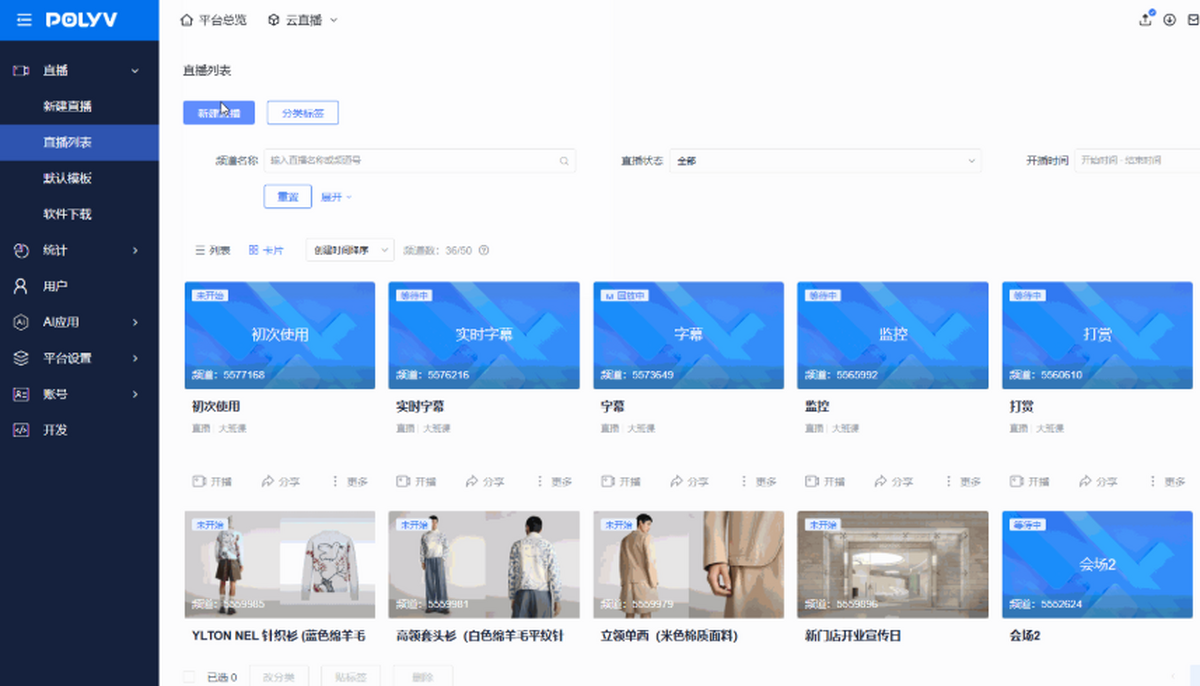
Task: Click 开播 icon under 初次使用 card
Action: 199,482
